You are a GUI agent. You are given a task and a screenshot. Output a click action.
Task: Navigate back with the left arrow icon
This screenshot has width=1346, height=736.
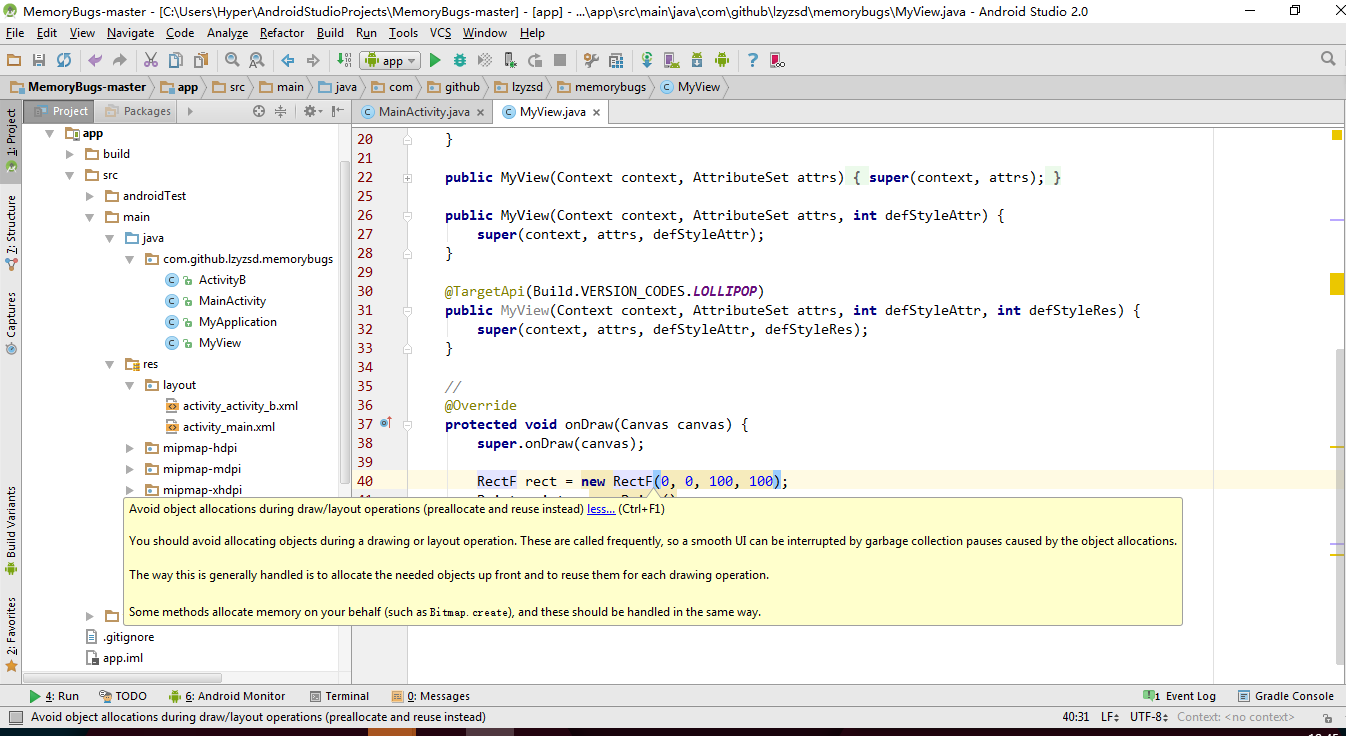[x=288, y=60]
